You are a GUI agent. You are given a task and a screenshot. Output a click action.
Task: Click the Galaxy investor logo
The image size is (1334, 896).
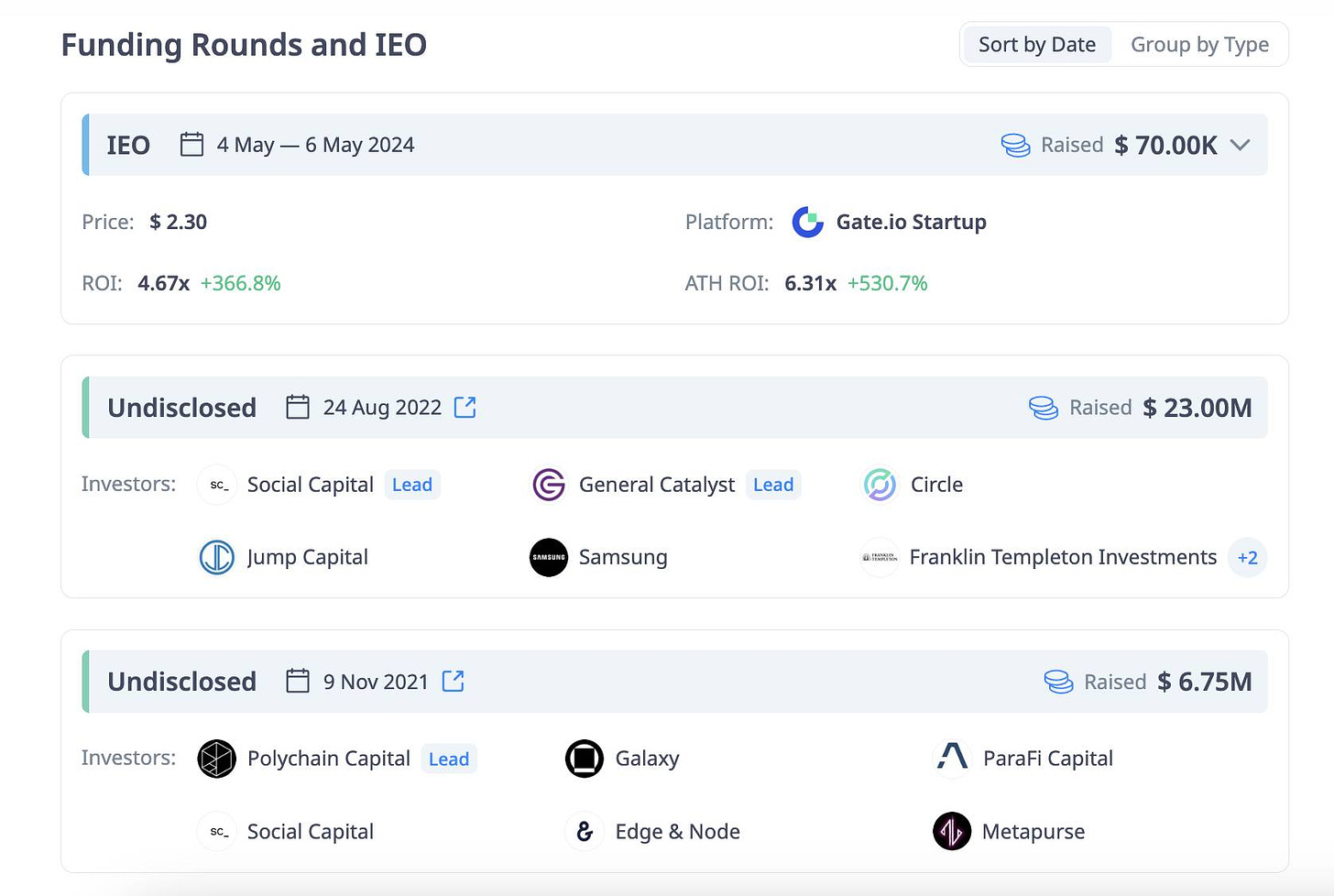tap(585, 759)
